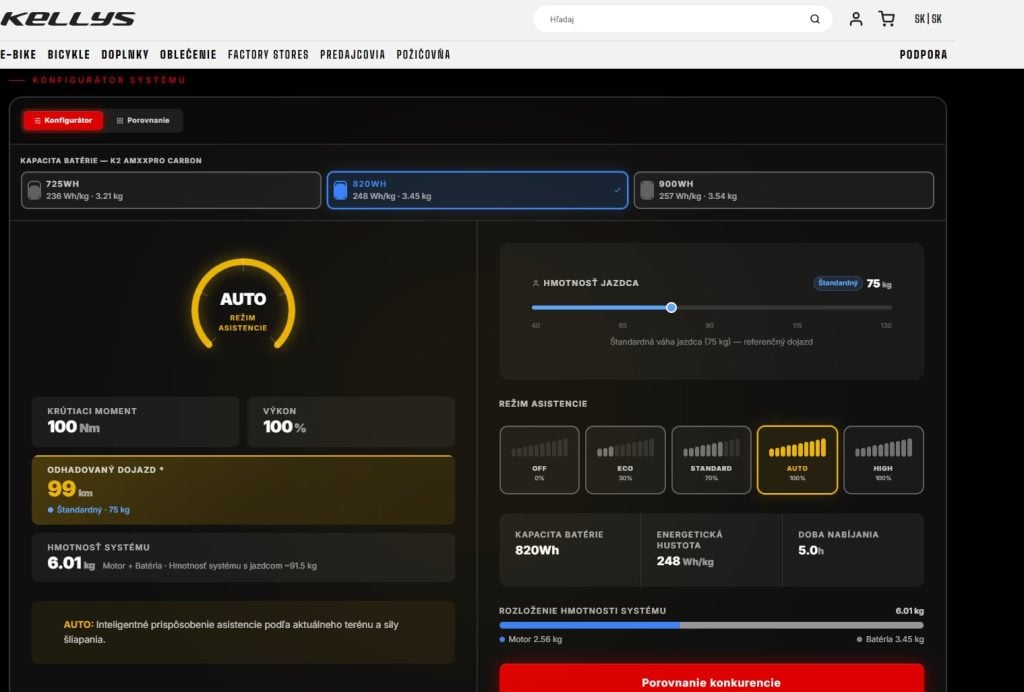Go to FACTORY STORES
1024x692 pixels.
coord(268,55)
